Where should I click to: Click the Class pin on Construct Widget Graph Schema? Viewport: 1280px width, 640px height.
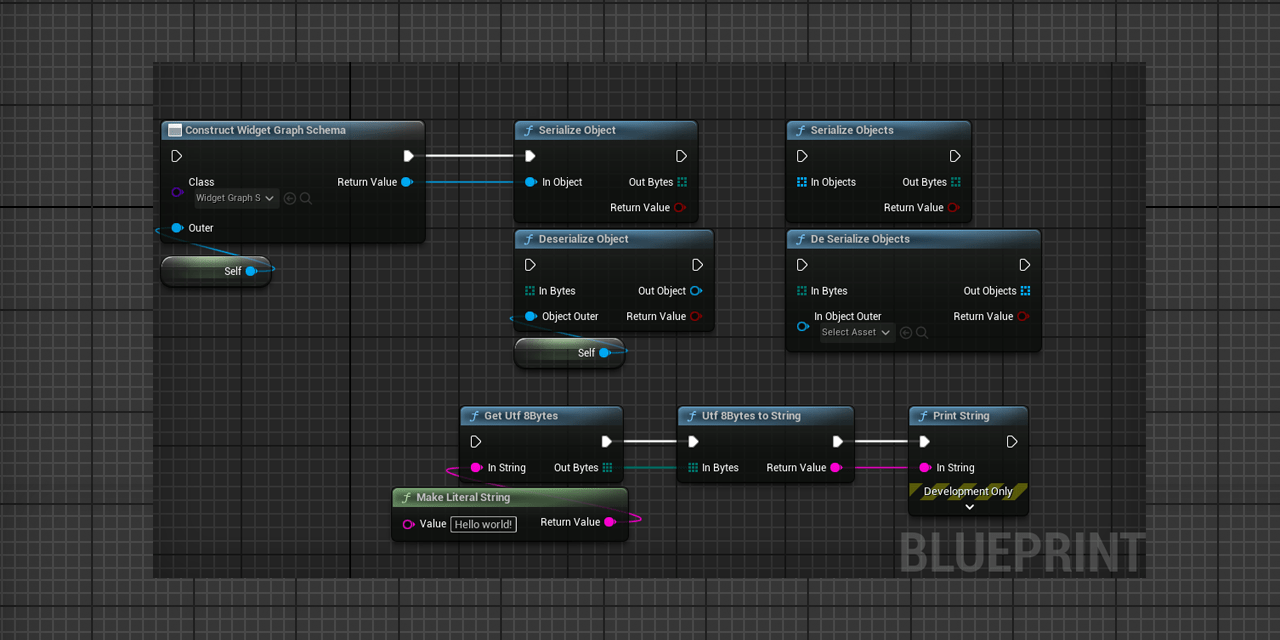(177, 191)
